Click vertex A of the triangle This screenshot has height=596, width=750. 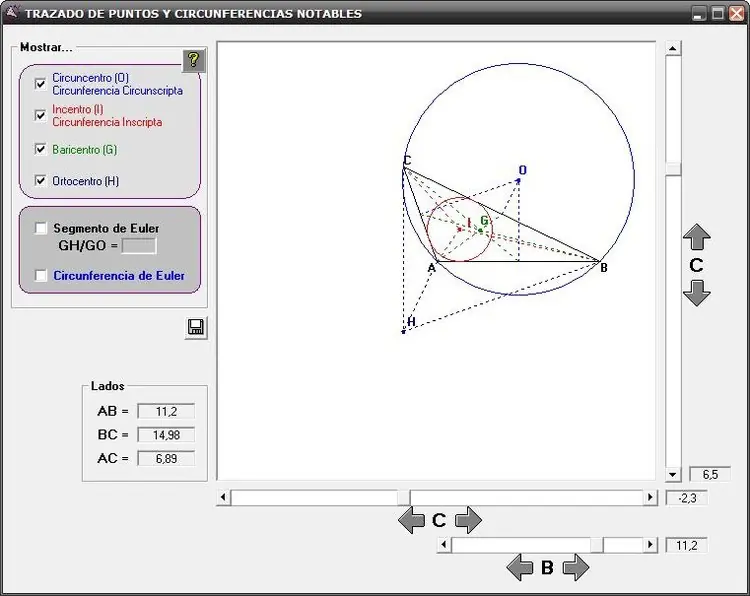[436, 261]
